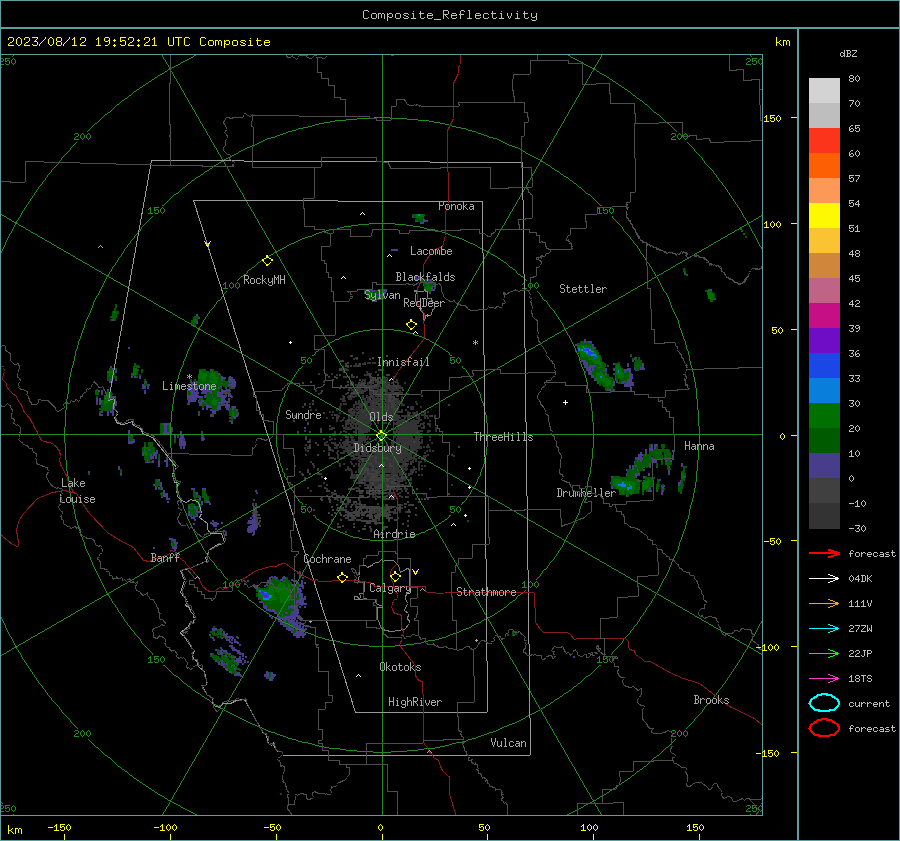Click the red forecast arrow in legend
900x841 pixels.
pyautogui.click(x=824, y=553)
